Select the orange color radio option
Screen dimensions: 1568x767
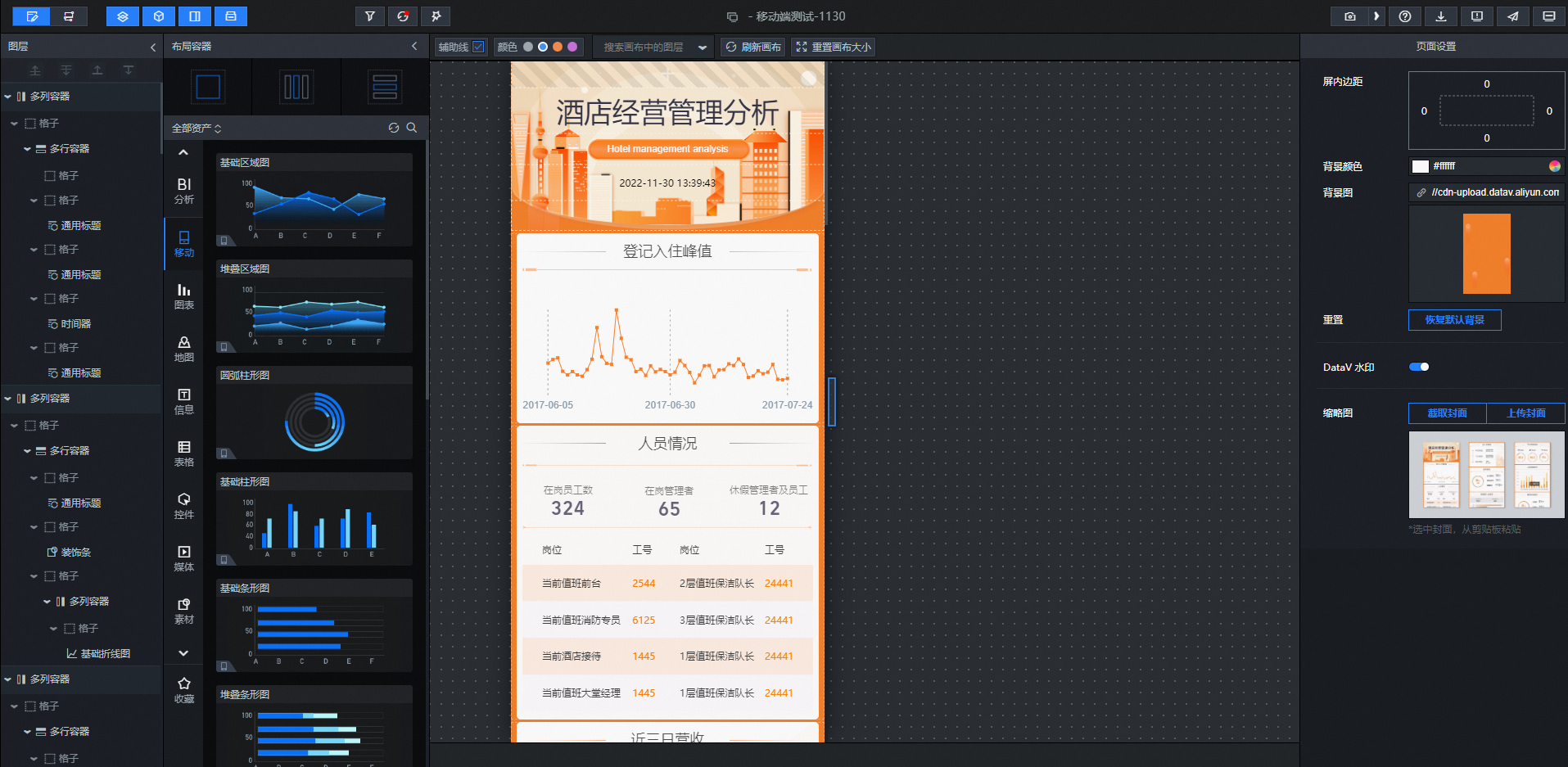click(x=558, y=47)
